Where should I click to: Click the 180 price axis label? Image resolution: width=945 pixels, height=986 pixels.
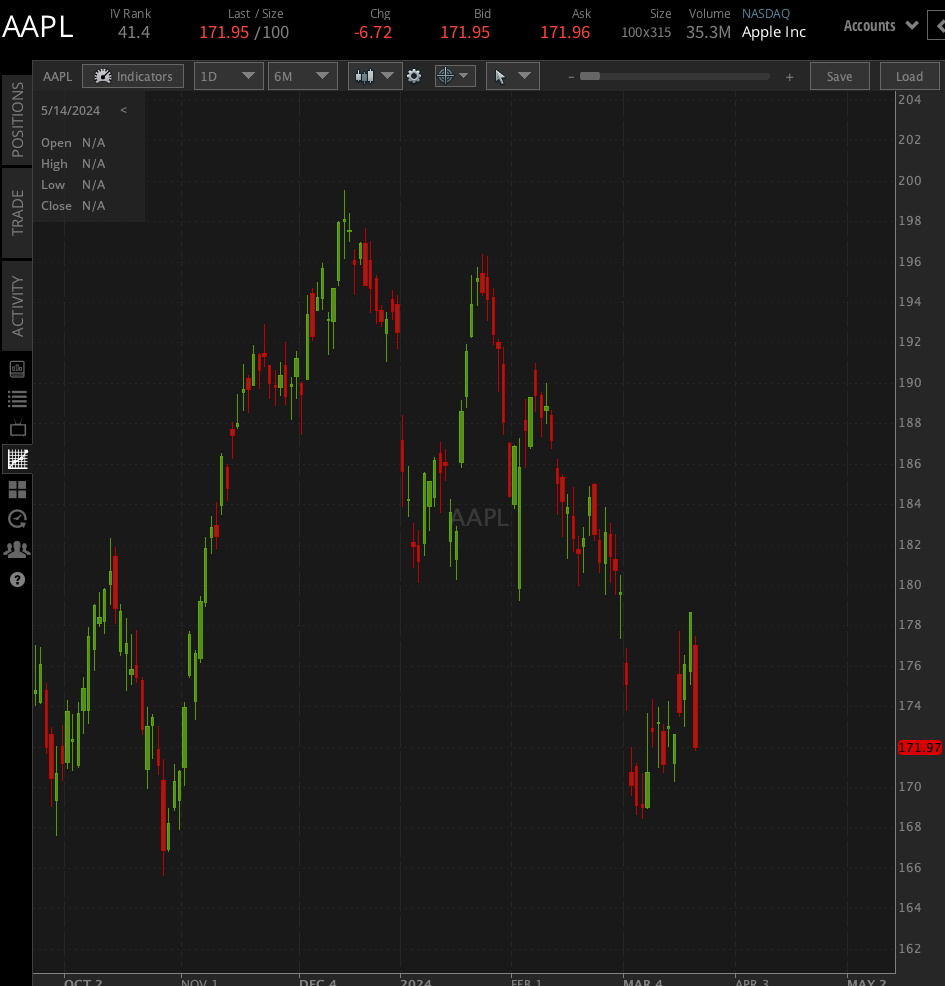(909, 585)
